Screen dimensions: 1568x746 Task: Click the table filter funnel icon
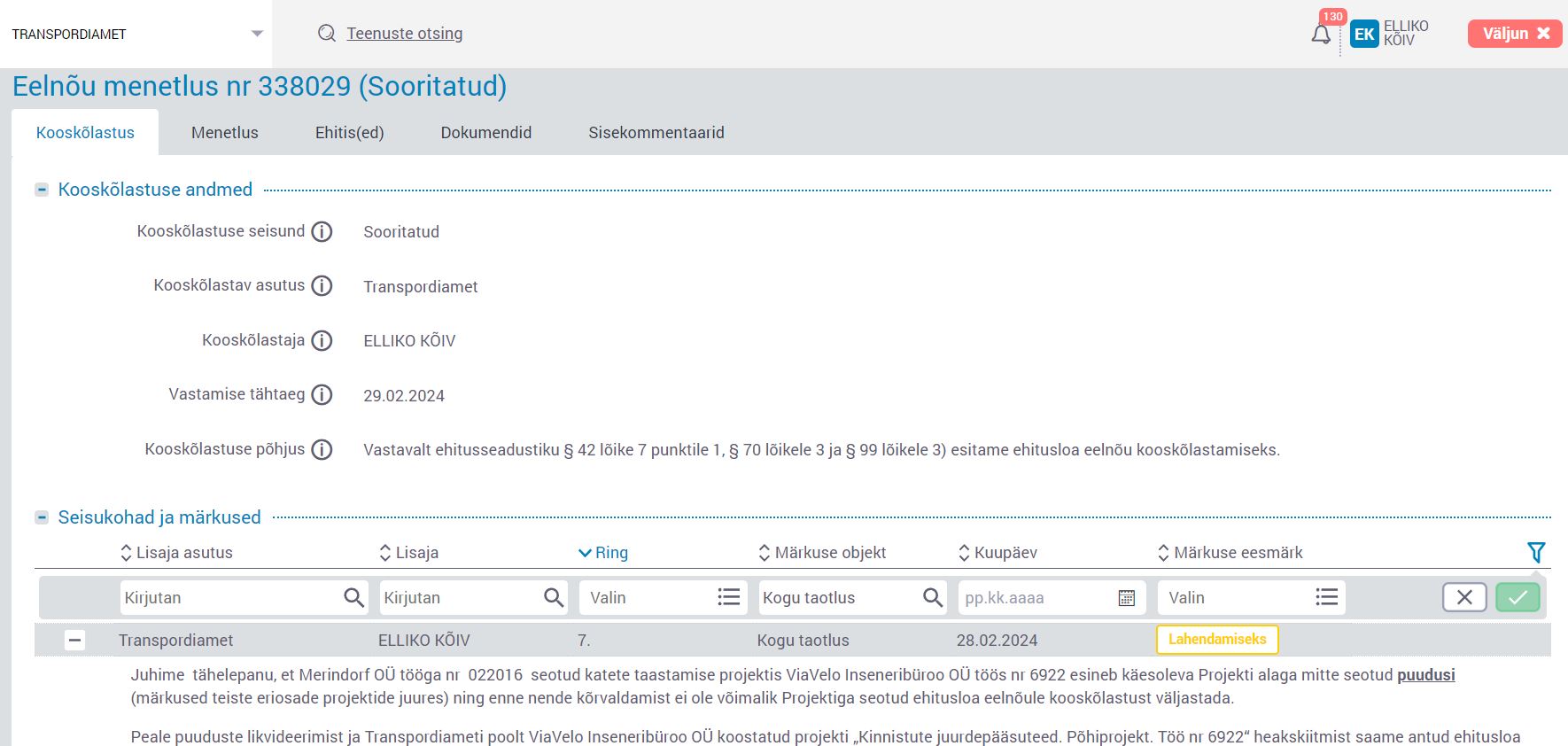[x=1536, y=552]
